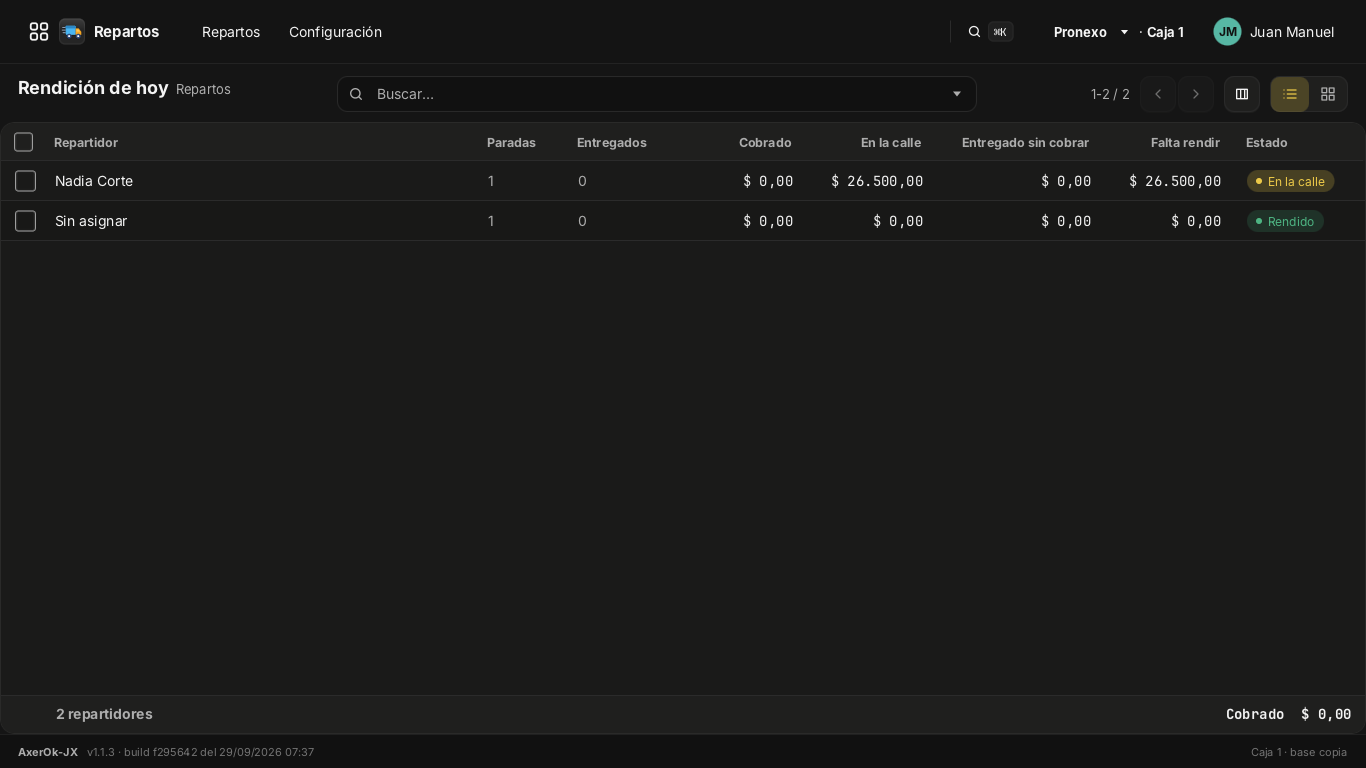Sort by Entregado sin cobrar column header
Screen dimensions: 1366x768
click(x=1025, y=142)
